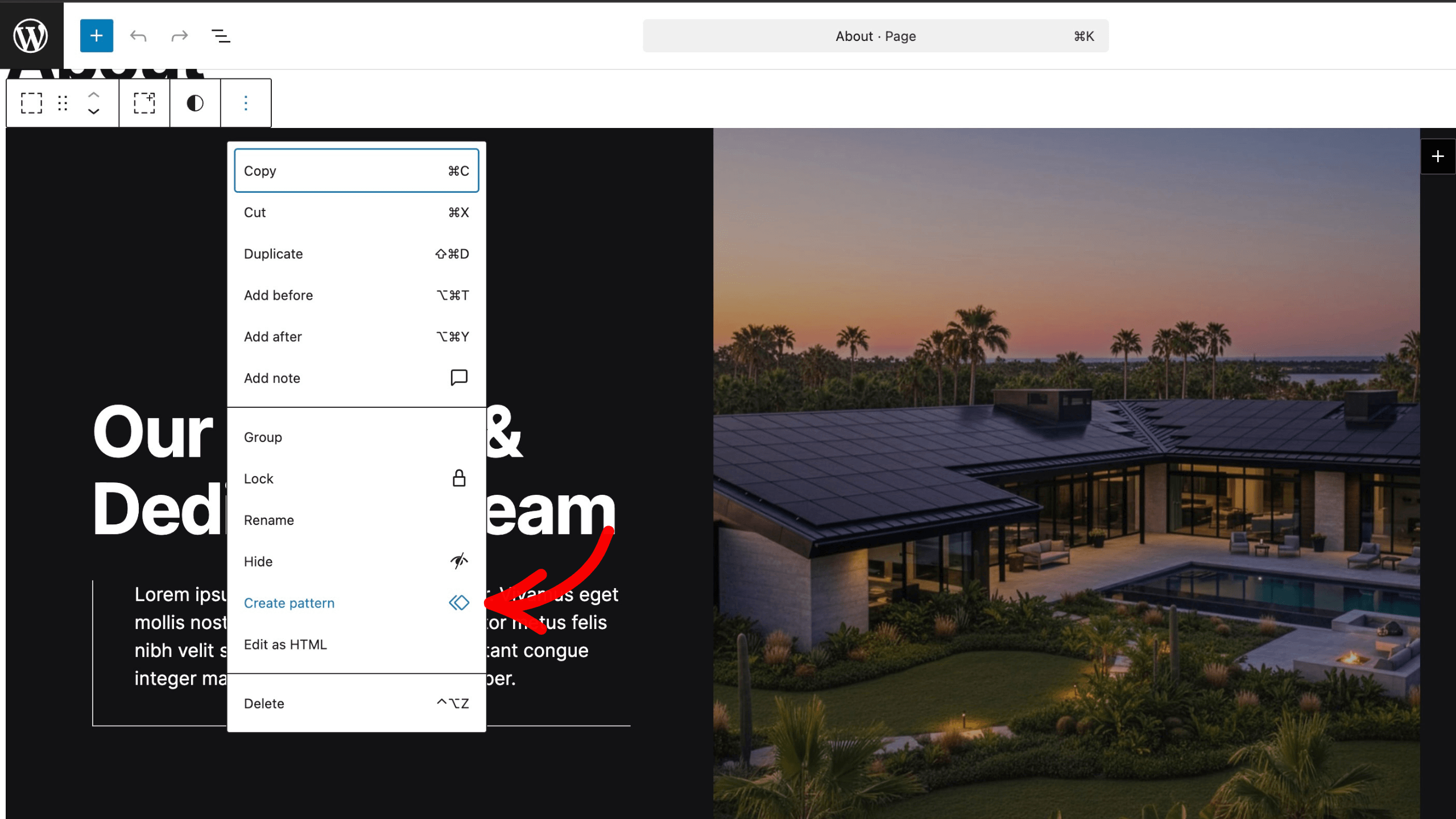
Task: Toggle the duotone/overlay half-circle icon
Action: [x=195, y=103]
